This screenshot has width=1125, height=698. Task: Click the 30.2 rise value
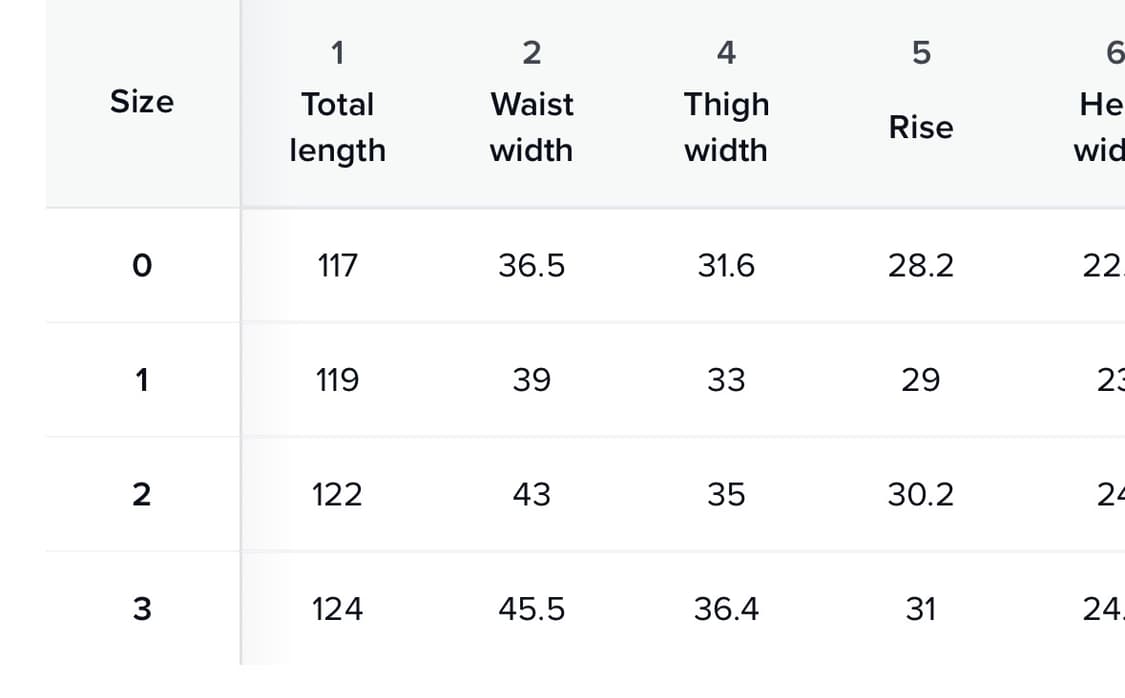920,494
